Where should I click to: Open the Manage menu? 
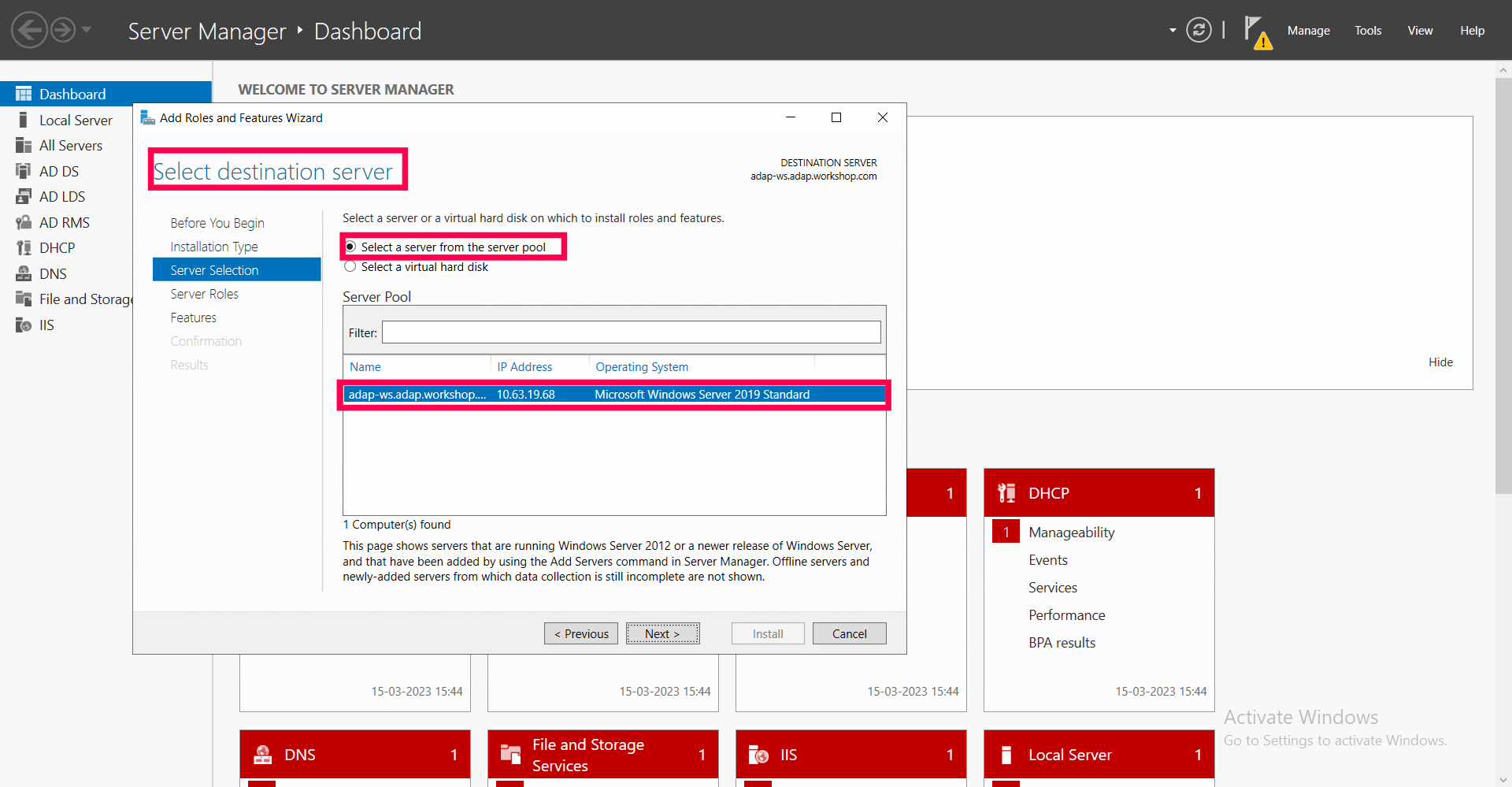coord(1308,31)
